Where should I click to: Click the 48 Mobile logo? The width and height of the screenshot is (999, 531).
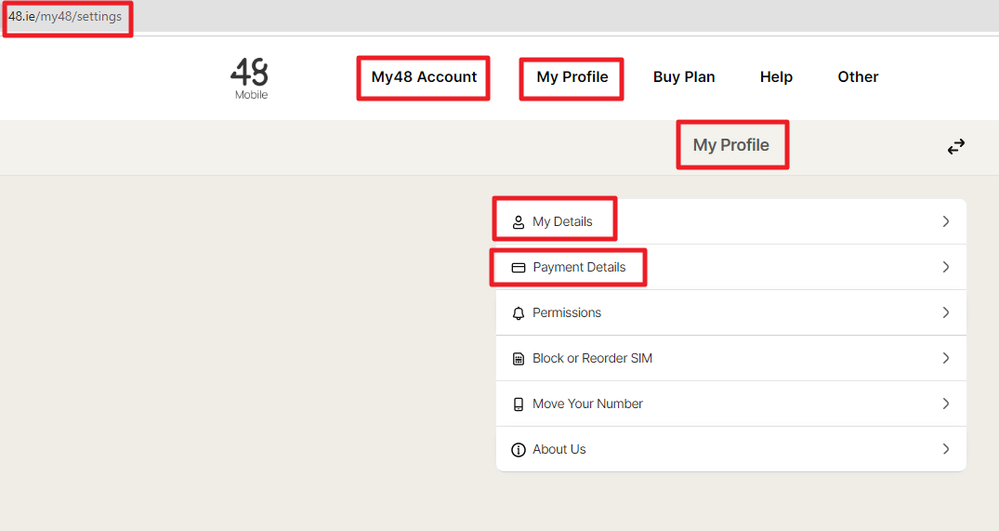coord(250,78)
